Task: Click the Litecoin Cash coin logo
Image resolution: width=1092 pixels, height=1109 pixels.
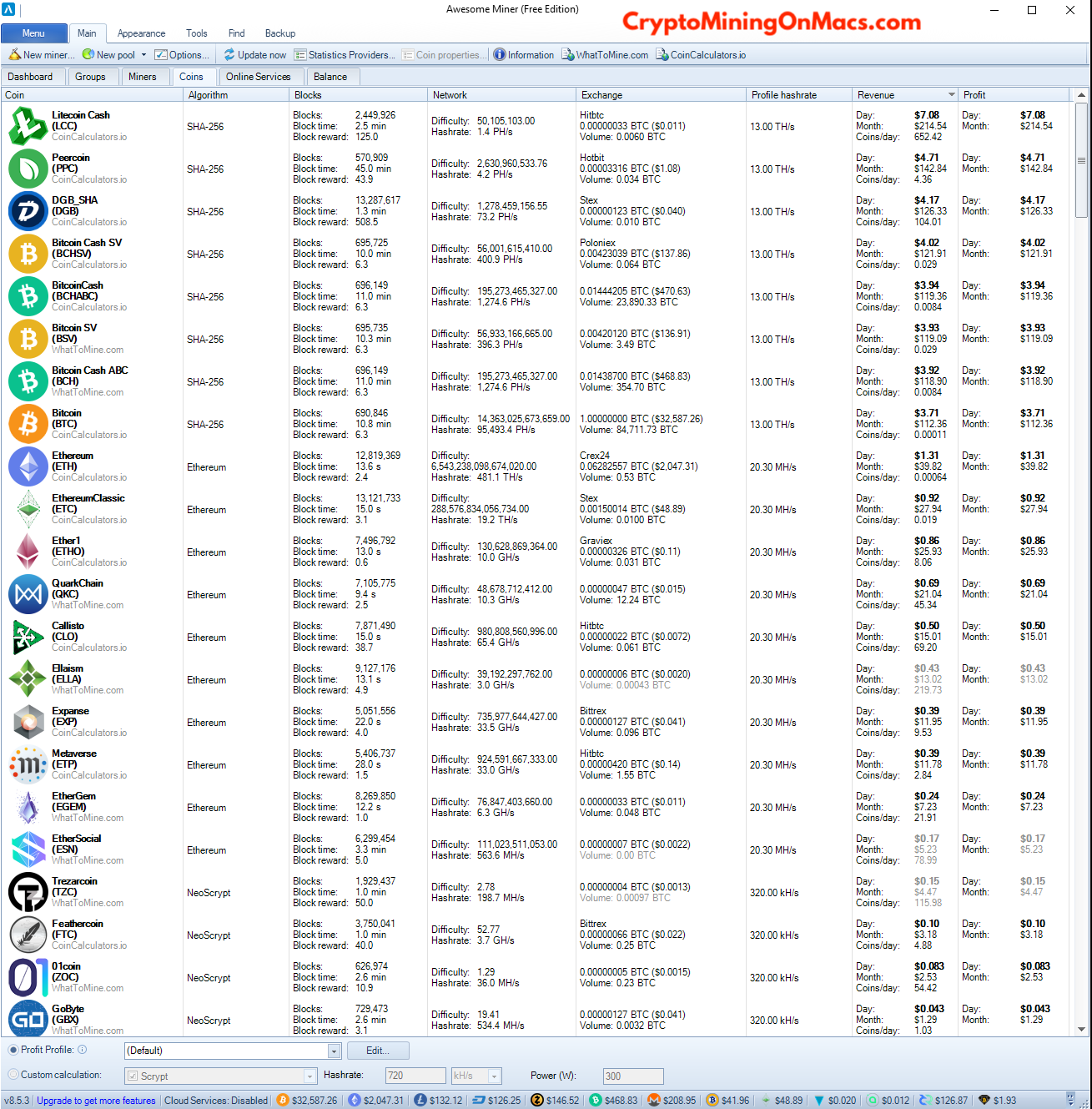Action: coord(28,126)
